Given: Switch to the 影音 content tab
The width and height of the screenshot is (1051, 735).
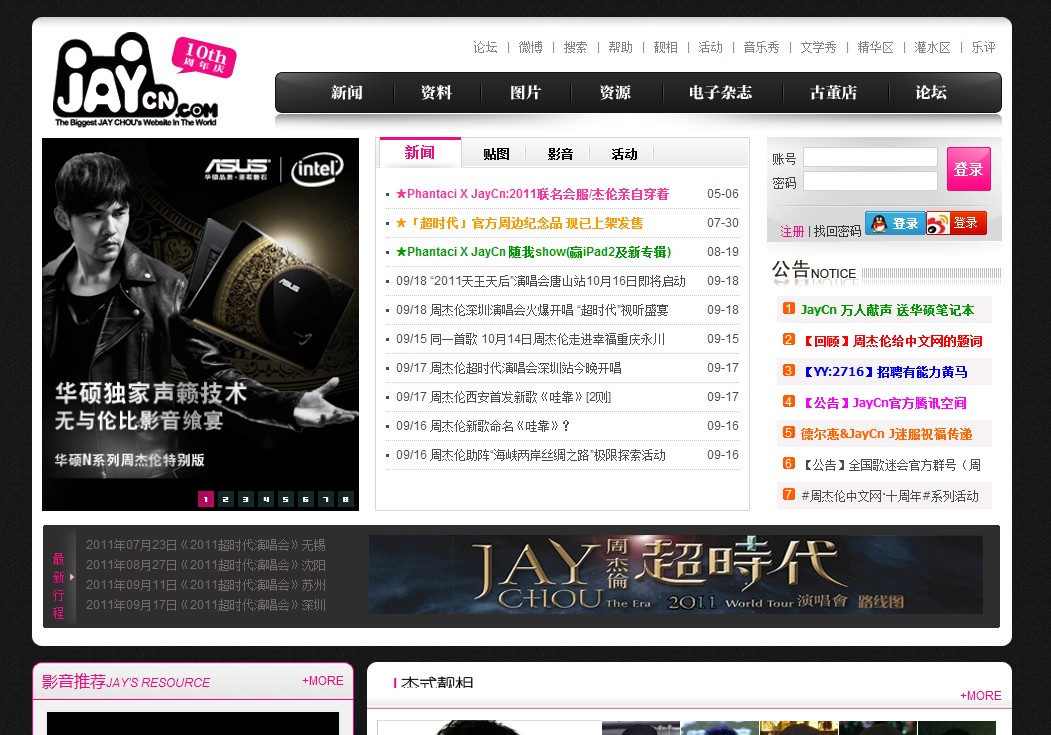Looking at the screenshot, I should point(560,154).
